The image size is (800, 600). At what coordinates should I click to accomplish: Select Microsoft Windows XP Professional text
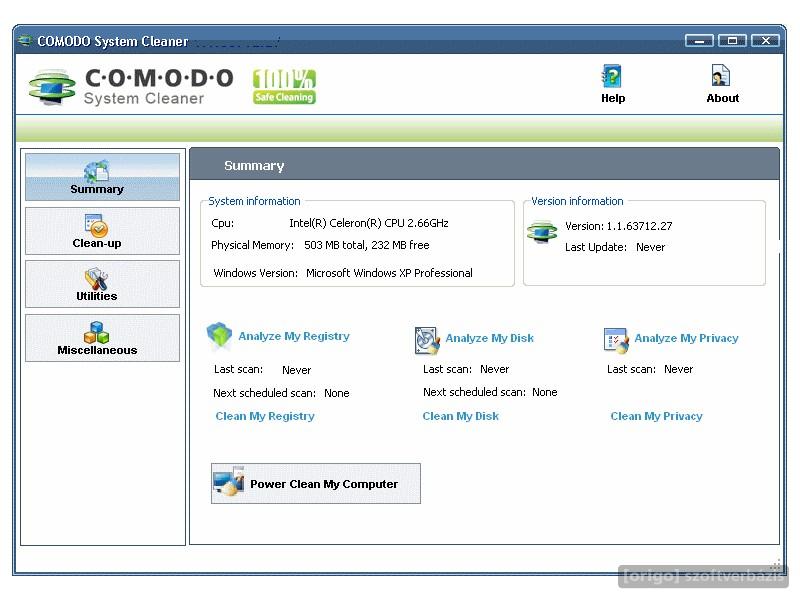(389, 273)
